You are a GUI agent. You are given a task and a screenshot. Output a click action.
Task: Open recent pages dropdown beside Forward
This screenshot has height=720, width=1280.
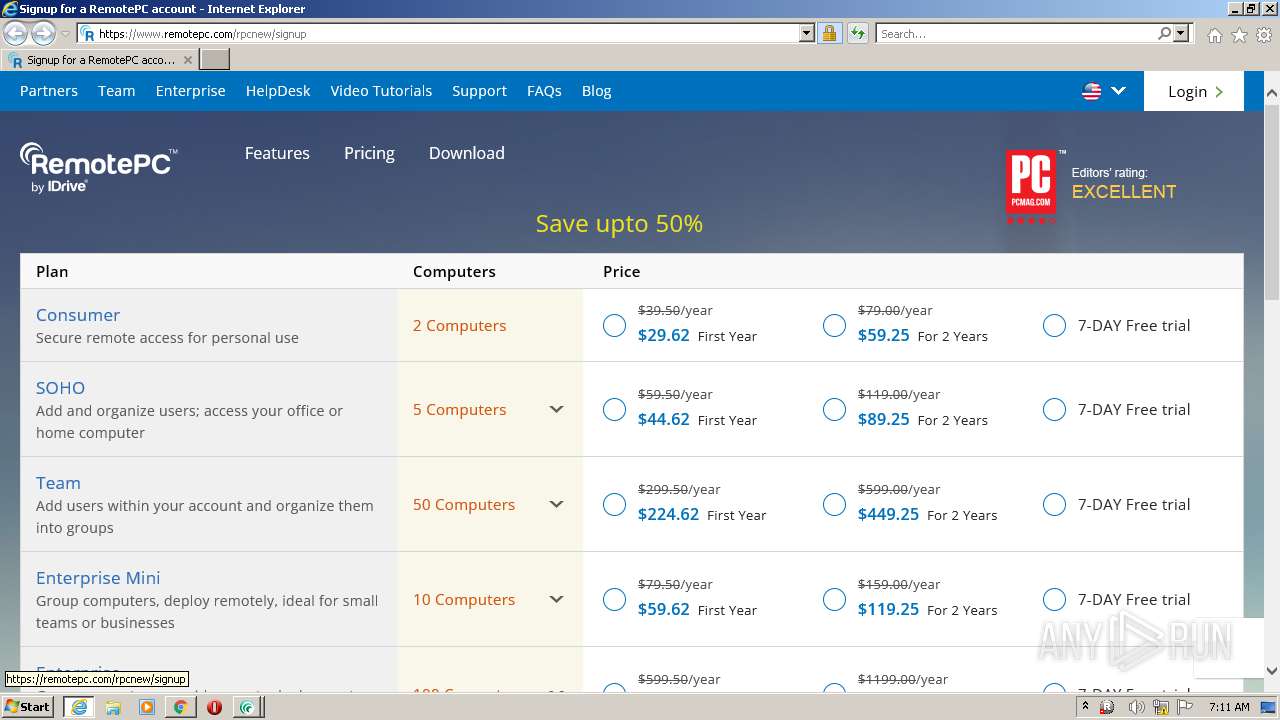click(65, 34)
